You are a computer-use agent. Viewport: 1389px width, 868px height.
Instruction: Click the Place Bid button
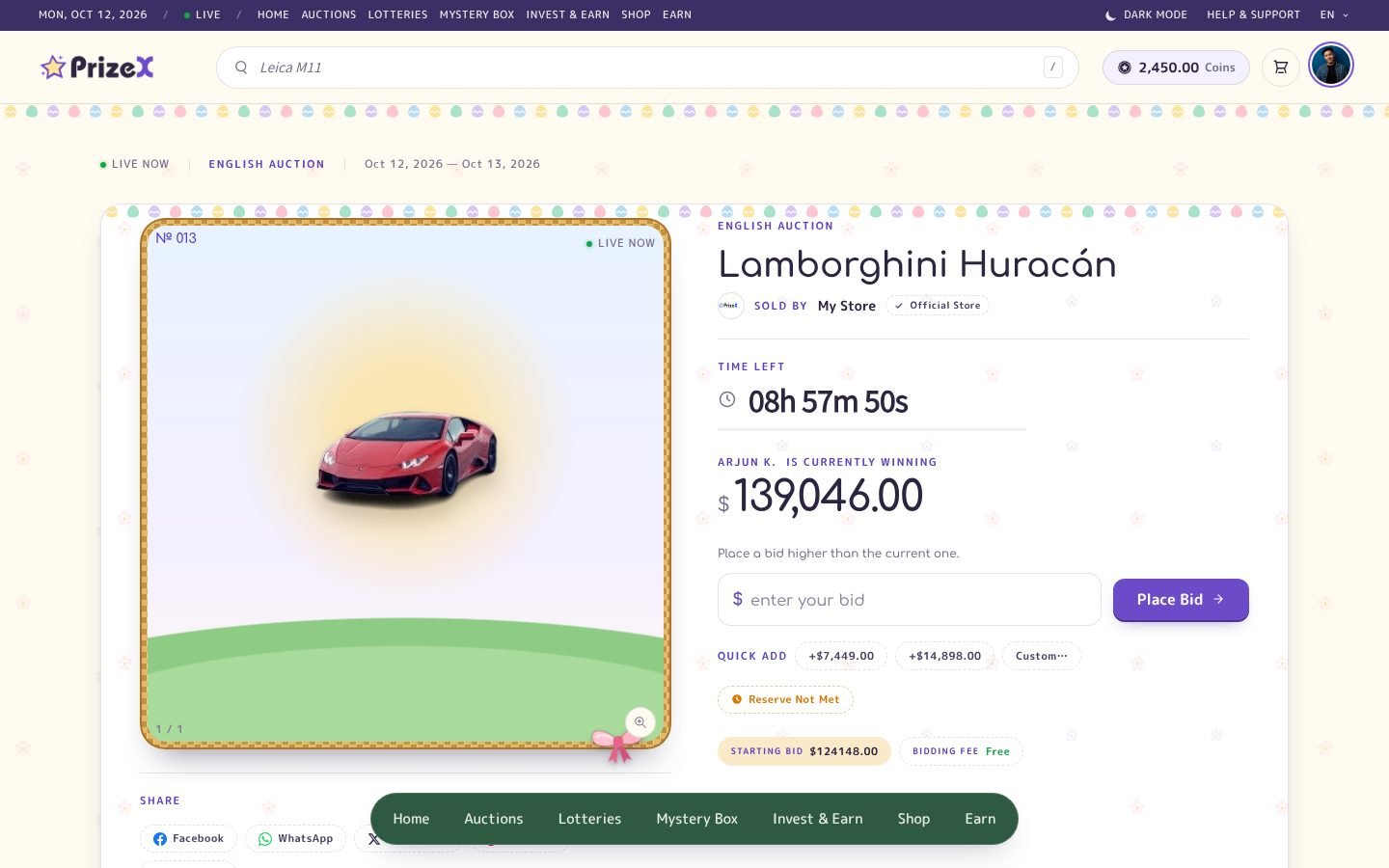tap(1181, 600)
